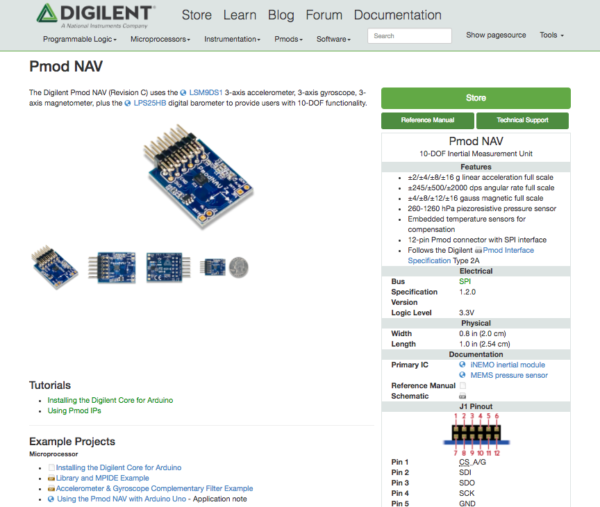Click icon beside Pmod Interface Specification link

(478, 250)
